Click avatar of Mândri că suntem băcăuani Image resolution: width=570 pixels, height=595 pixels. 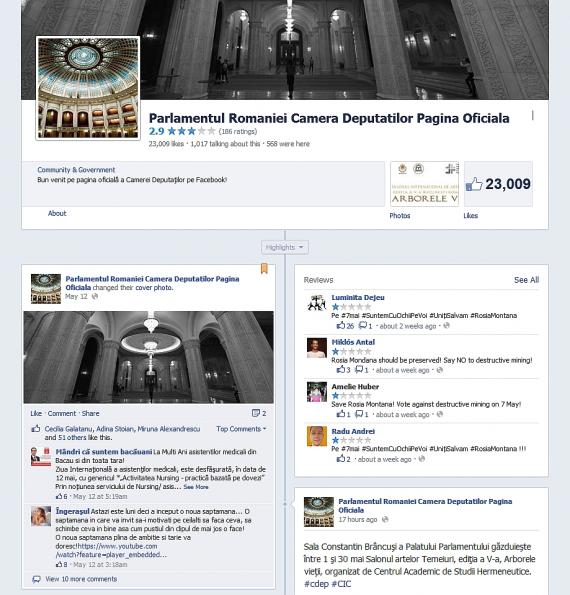(x=41, y=456)
